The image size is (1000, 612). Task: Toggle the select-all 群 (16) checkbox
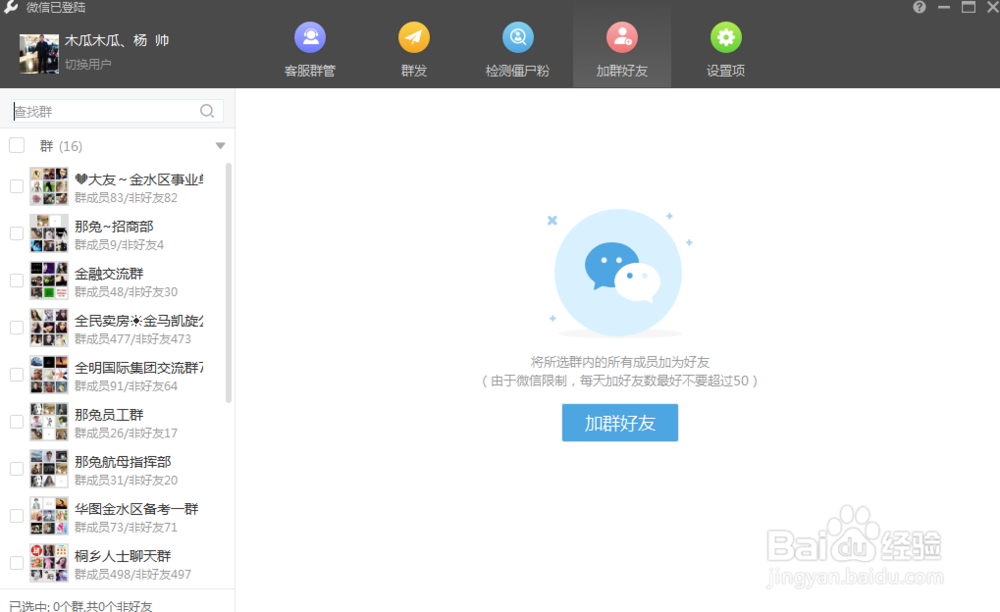click(17, 145)
